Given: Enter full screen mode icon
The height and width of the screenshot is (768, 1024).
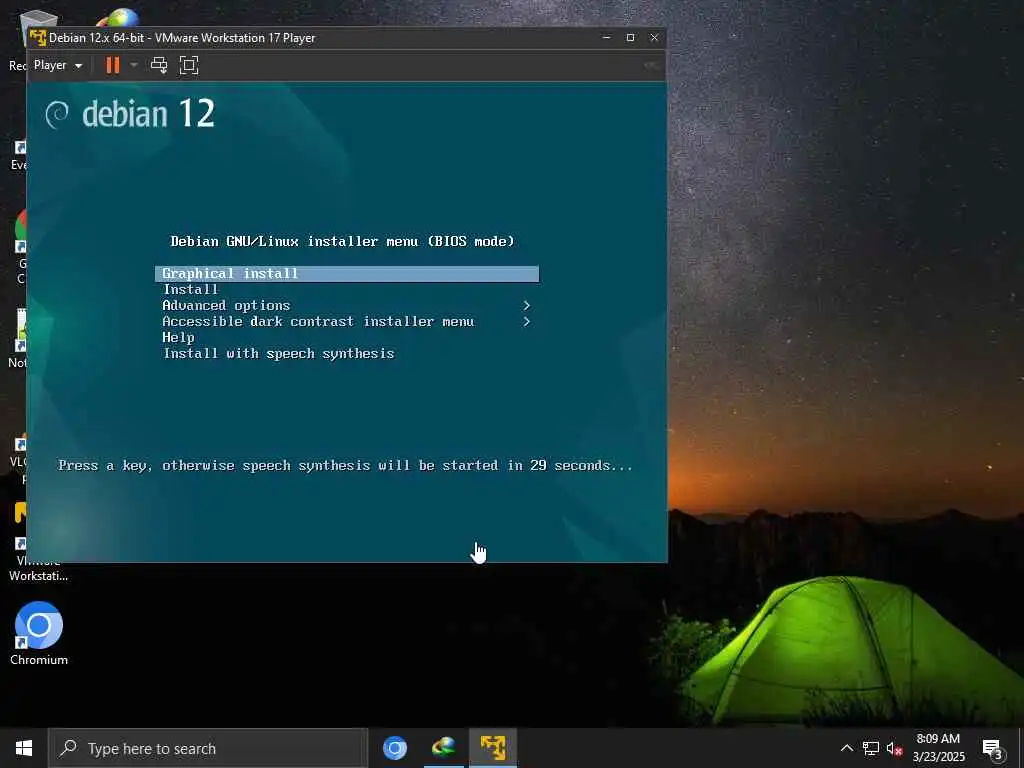Looking at the screenshot, I should (x=189, y=65).
